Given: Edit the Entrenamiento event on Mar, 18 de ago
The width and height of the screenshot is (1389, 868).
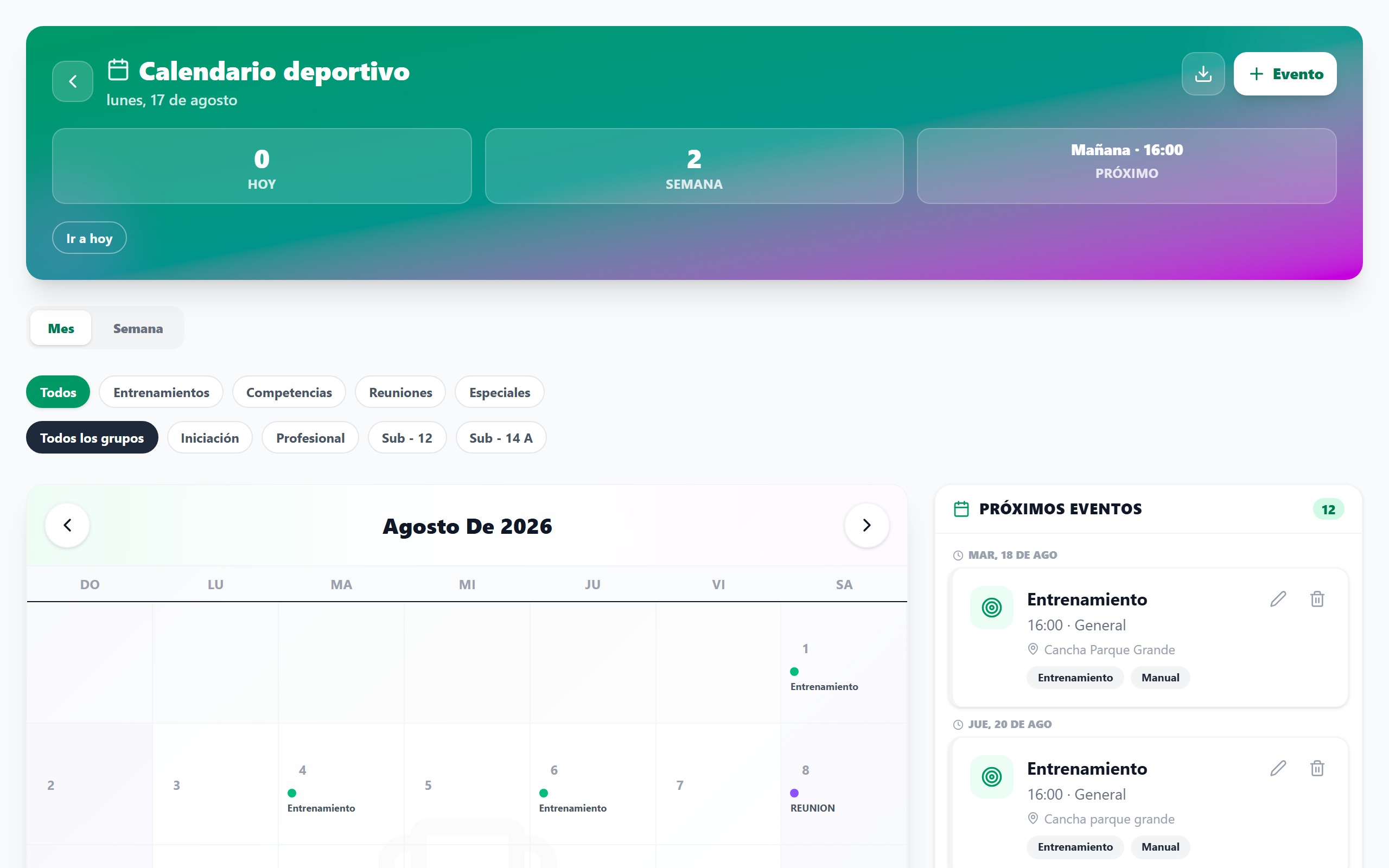Looking at the screenshot, I should pyautogui.click(x=1278, y=599).
